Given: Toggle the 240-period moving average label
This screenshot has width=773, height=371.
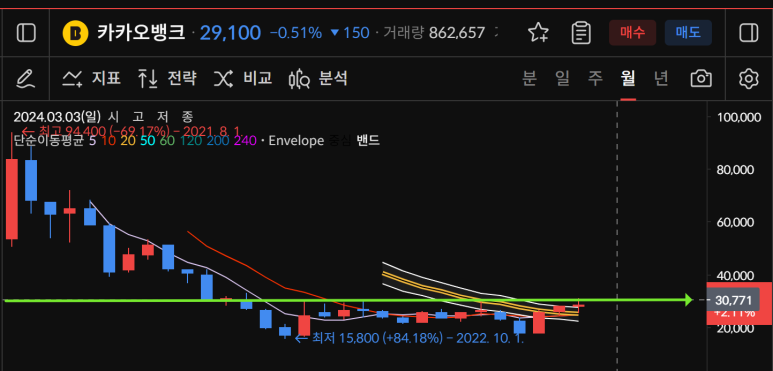Looking at the screenshot, I should click(x=245, y=141).
